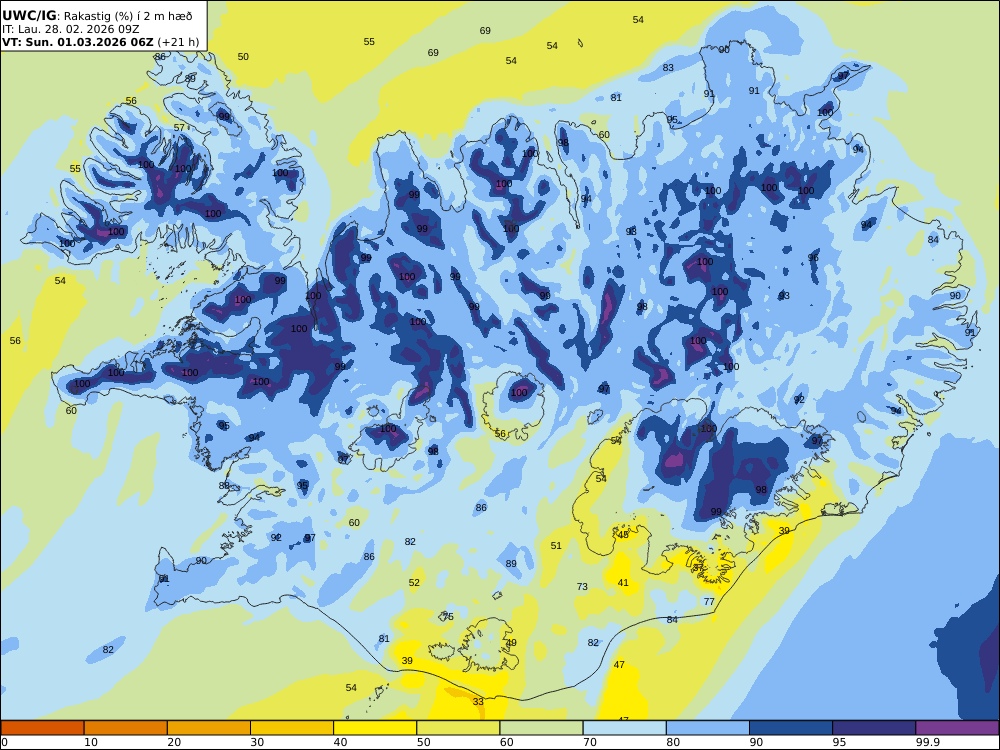Click the 10–20 orange legend swatch

tap(126, 728)
